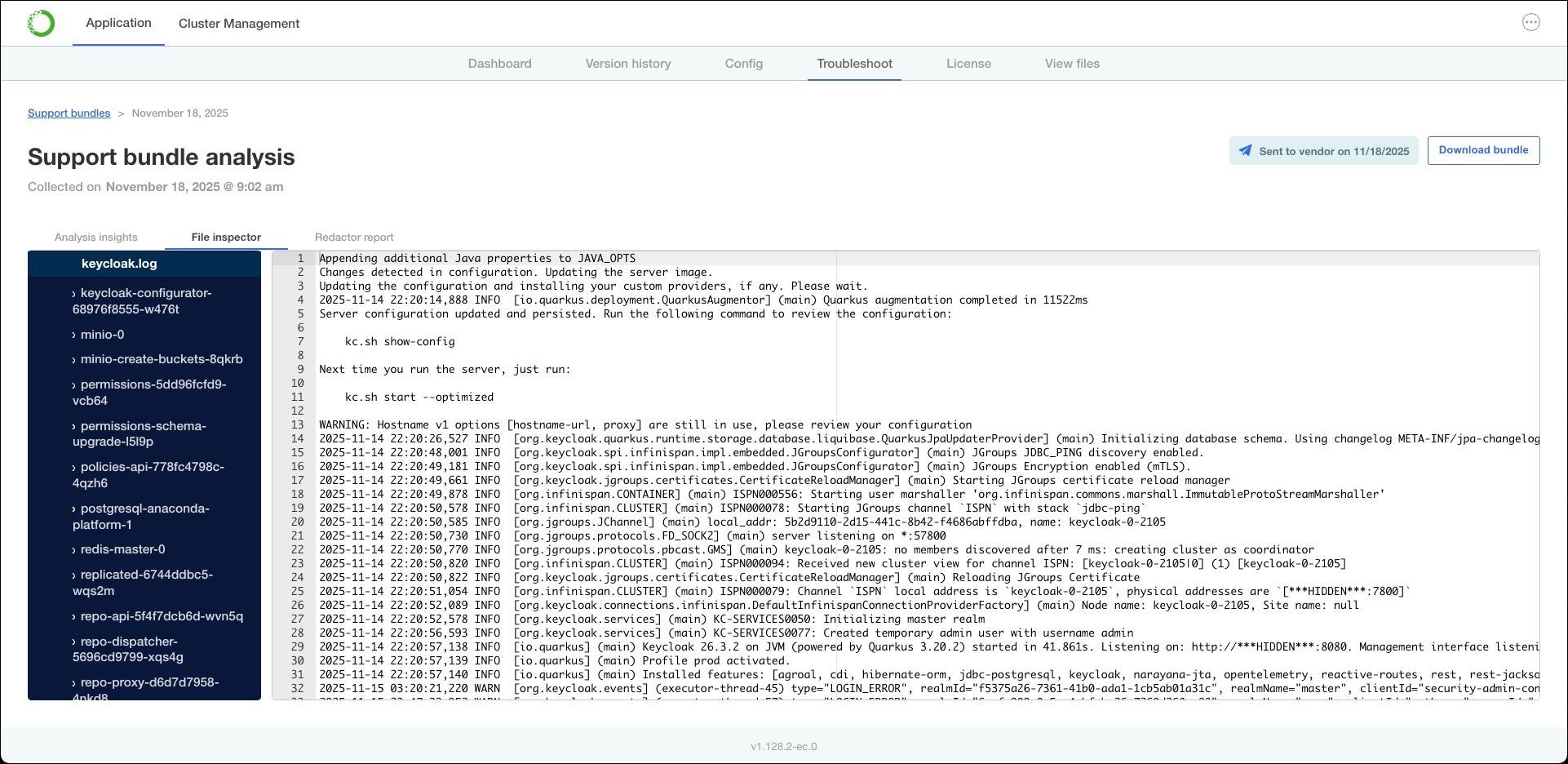Expand the minio-0 folder
Image resolution: width=1568 pixels, height=764 pixels.
[100, 335]
